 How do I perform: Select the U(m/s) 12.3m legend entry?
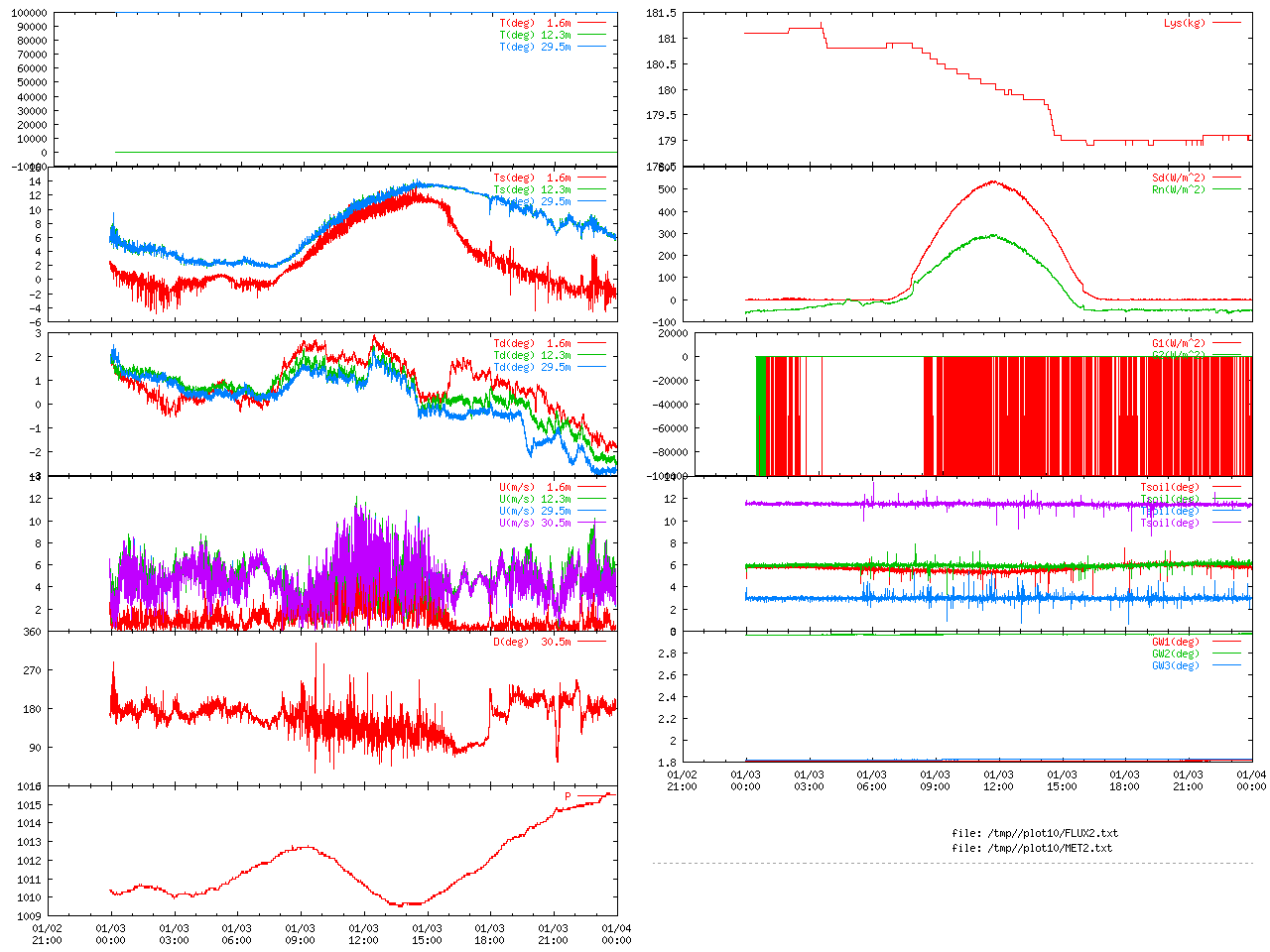(x=535, y=500)
